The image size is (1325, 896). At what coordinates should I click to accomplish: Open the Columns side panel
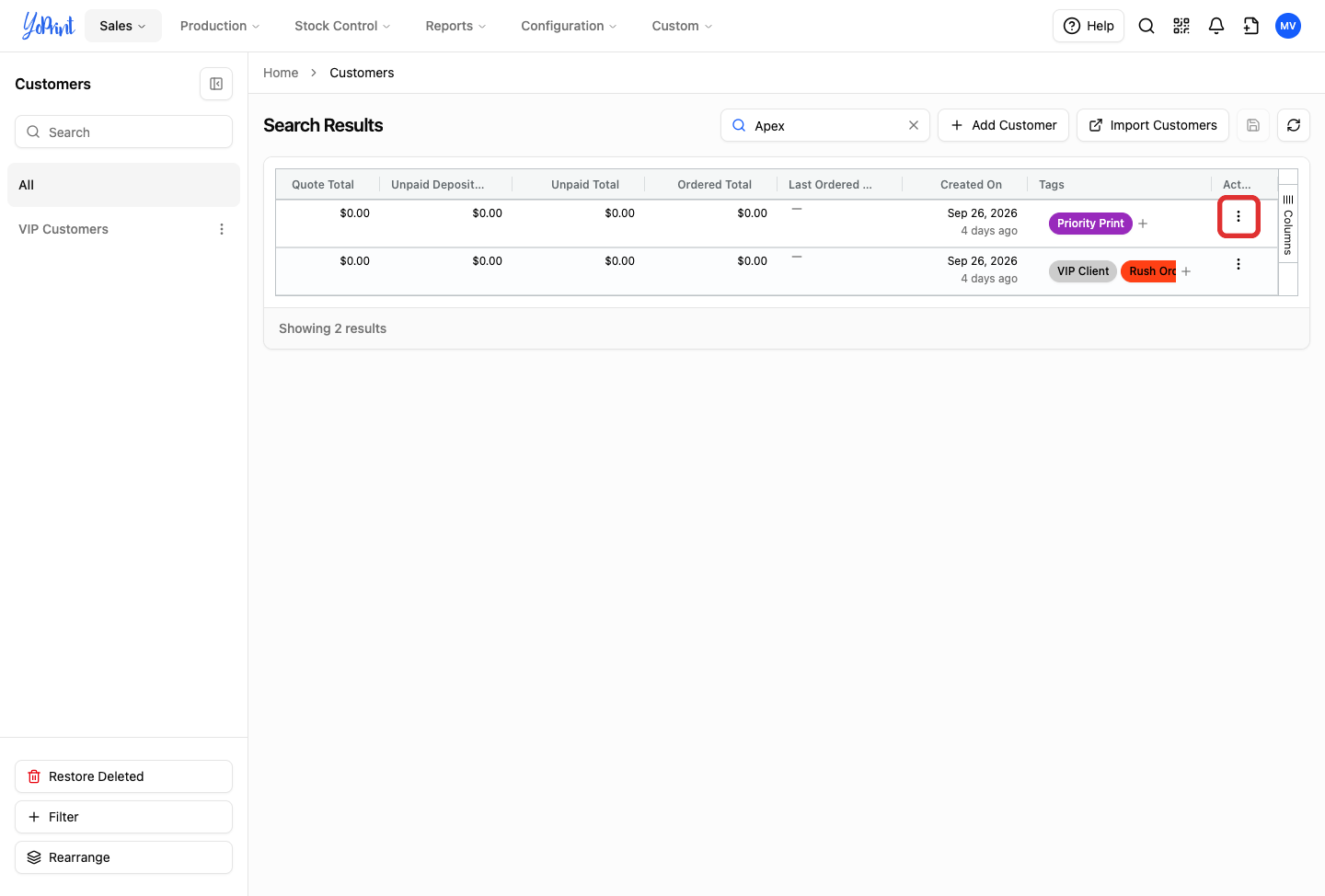[x=1288, y=224]
